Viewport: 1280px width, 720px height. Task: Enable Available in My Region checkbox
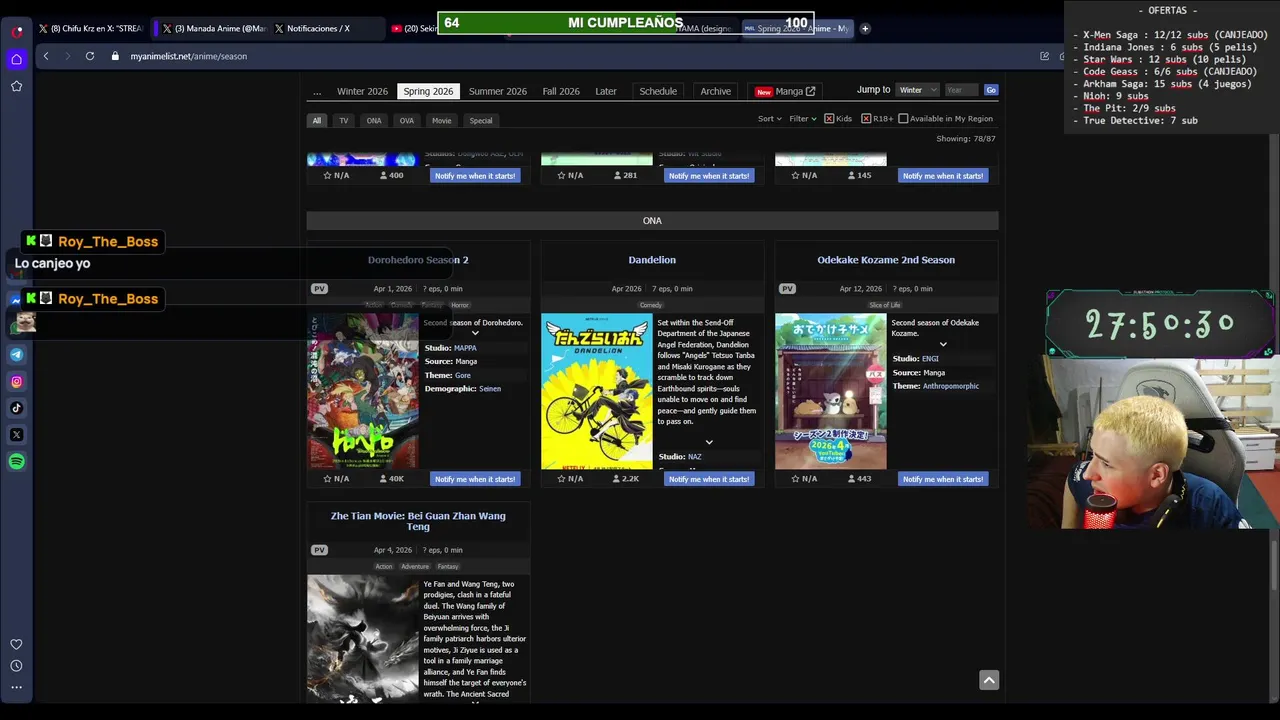coord(903,119)
